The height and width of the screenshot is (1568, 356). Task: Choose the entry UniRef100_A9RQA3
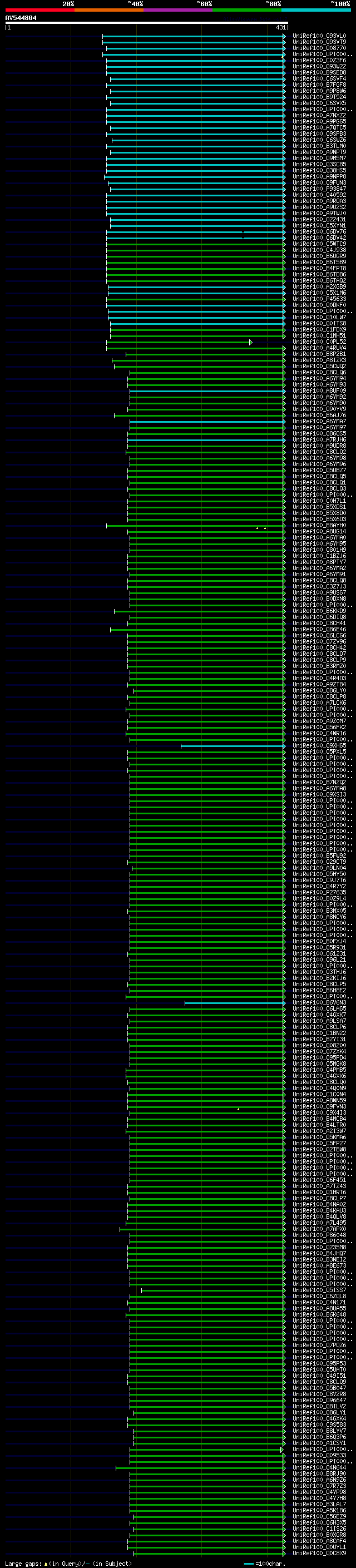(319, 201)
